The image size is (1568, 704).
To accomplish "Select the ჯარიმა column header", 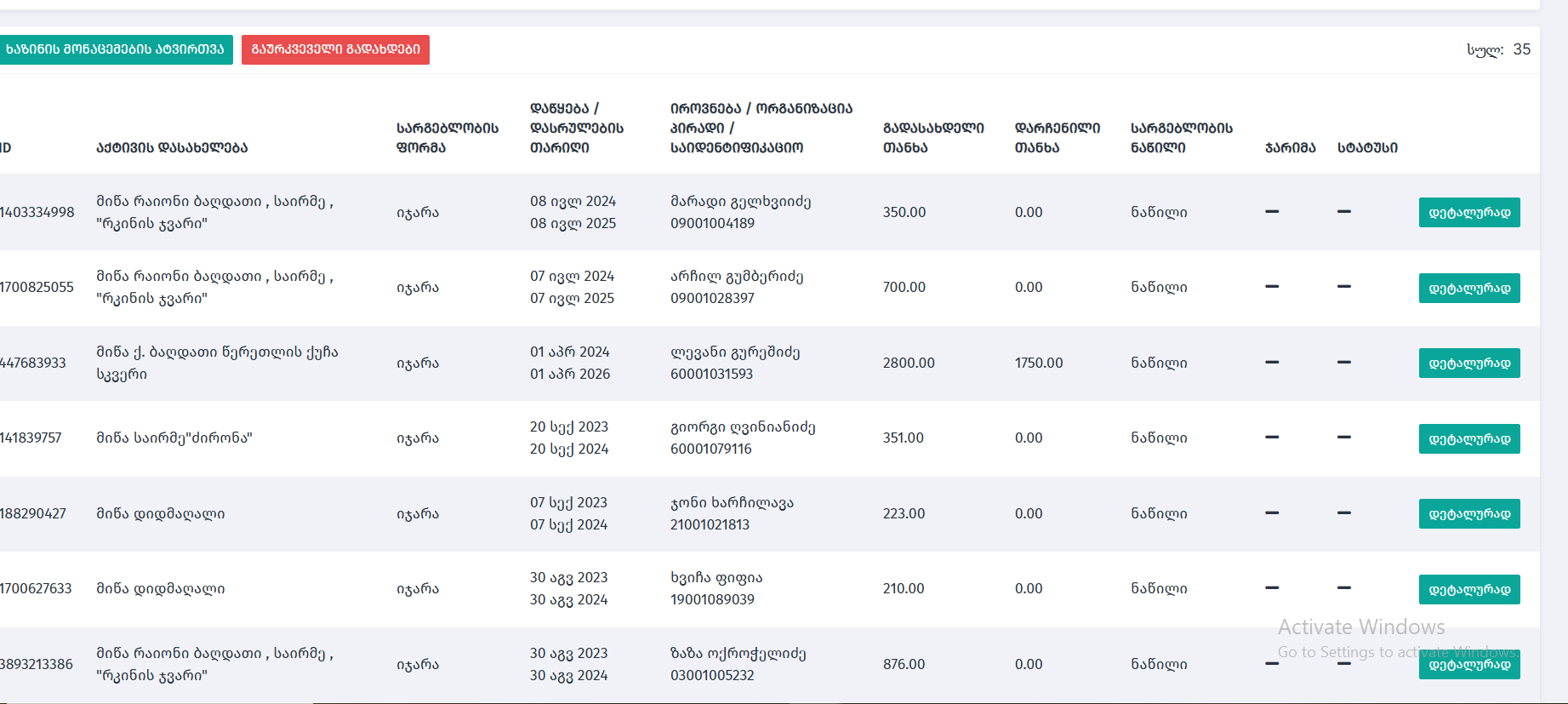I will pyautogui.click(x=1290, y=147).
